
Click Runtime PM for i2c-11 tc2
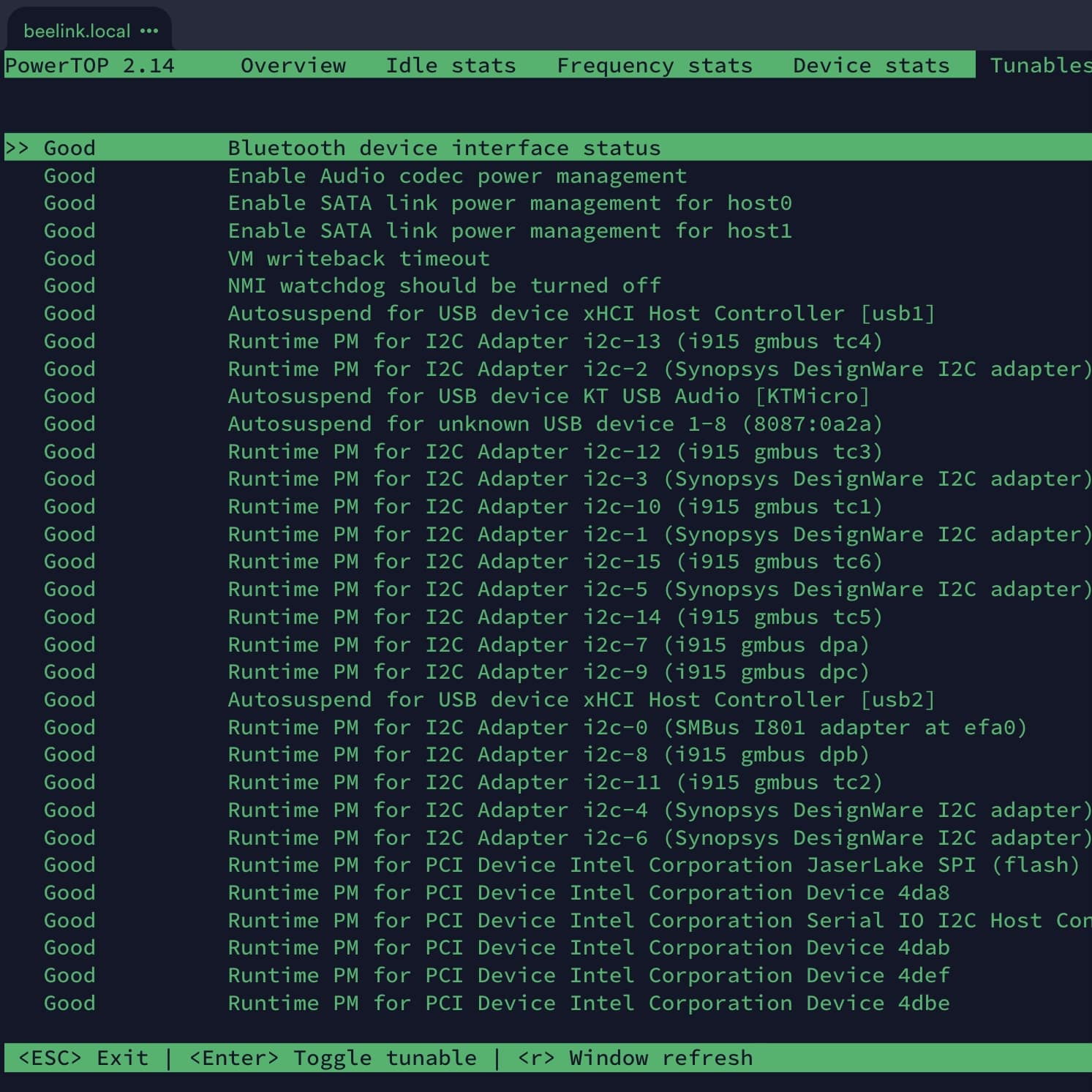555,782
